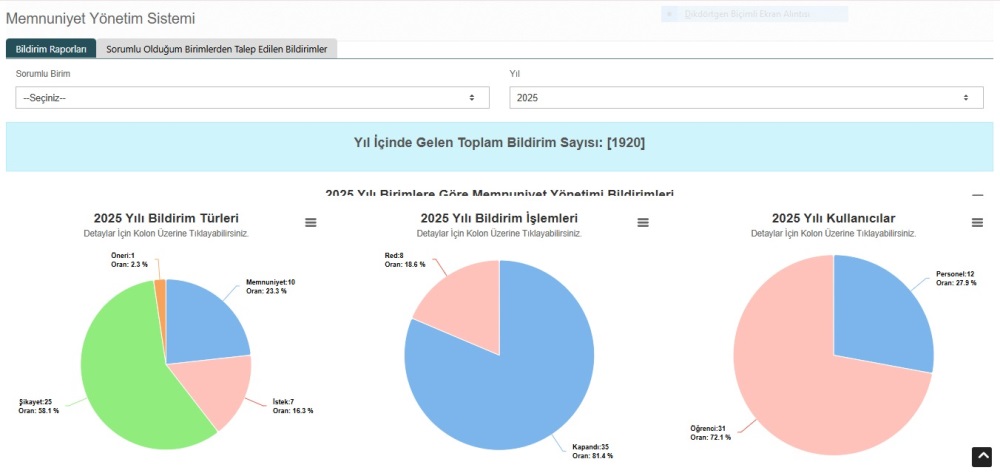The width and height of the screenshot is (1000, 473).
Task: Open chart menu for 2025 Yılı Bildirim İşlemleri
Action: pyautogui.click(x=643, y=222)
